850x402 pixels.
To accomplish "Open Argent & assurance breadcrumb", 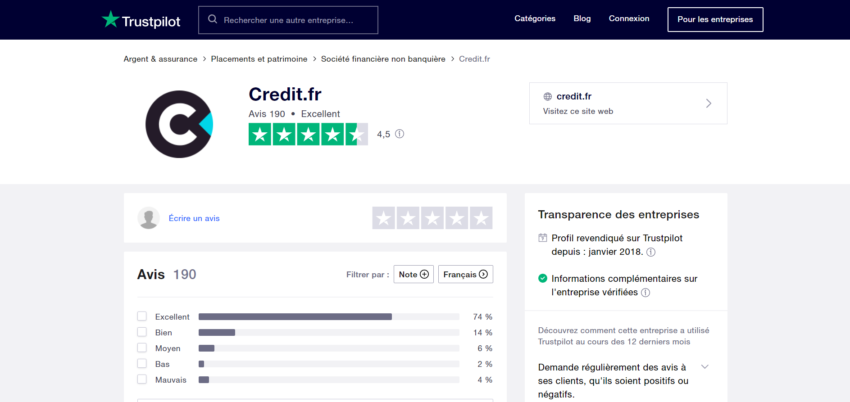I will pos(160,59).
